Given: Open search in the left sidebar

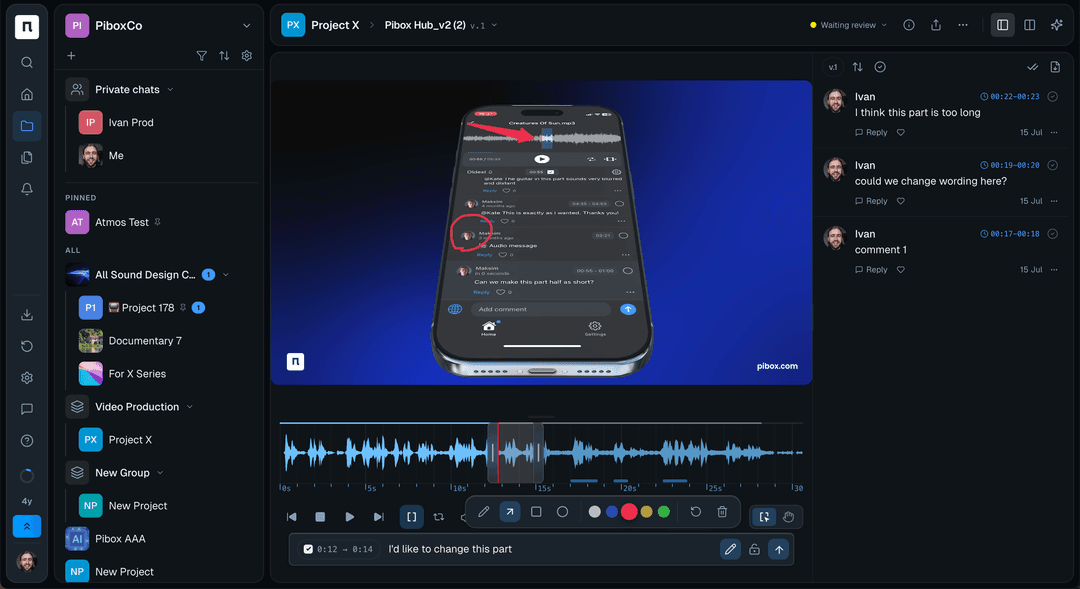Looking at the screenshot, I should [27, 63].
